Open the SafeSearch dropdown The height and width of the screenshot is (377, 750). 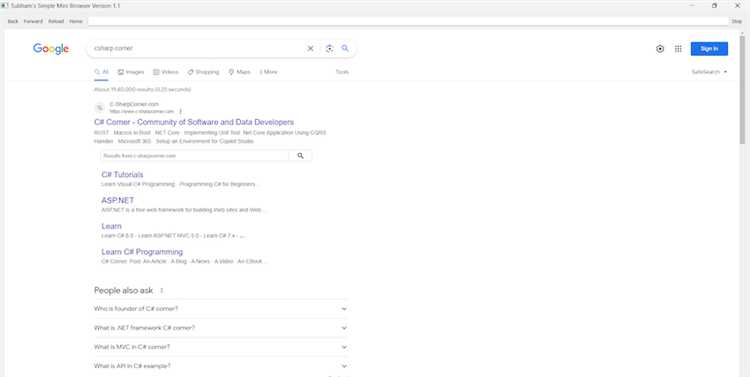(709, 72)
